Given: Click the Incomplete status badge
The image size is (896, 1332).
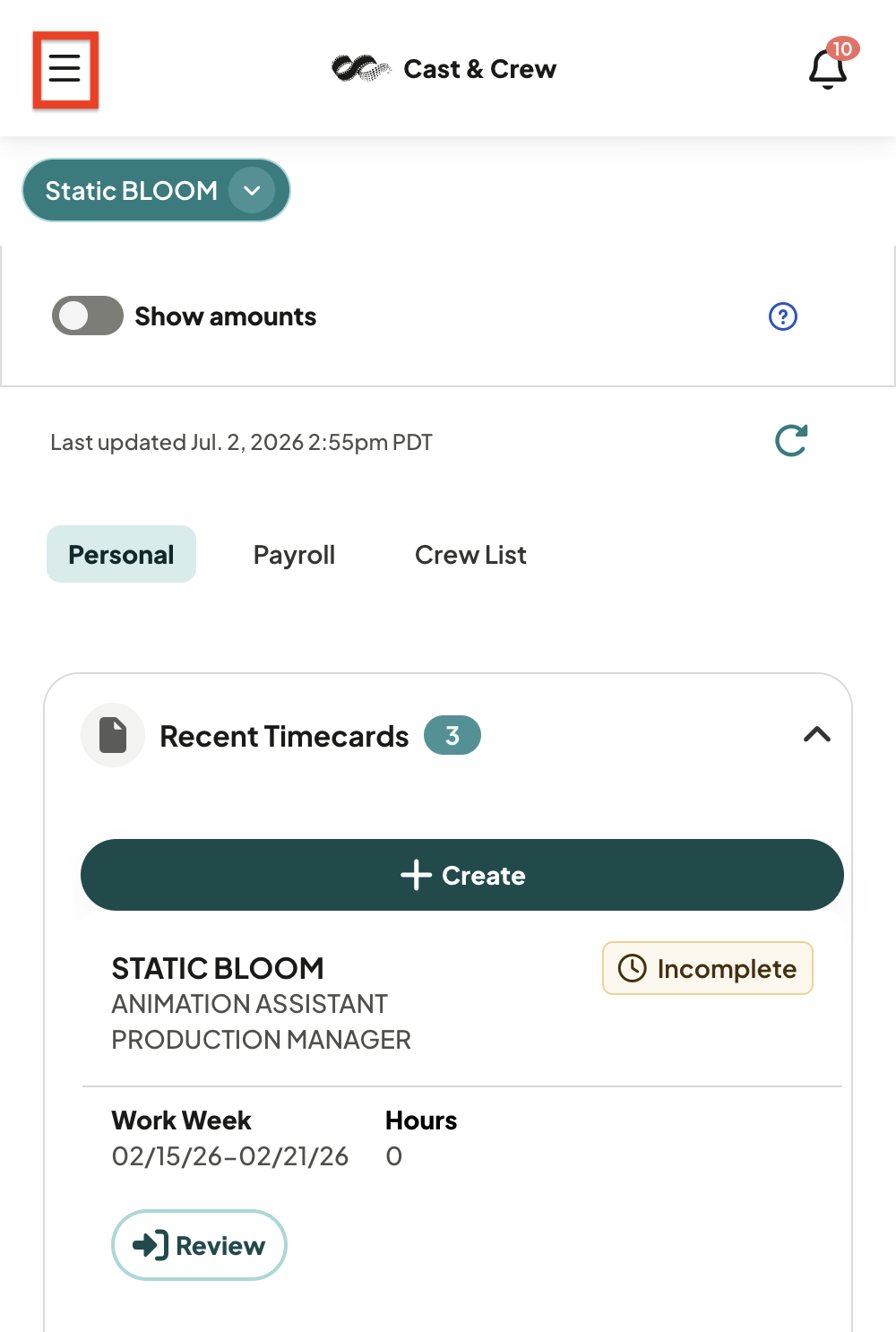Looking at the screenshot, I should tap(708, 968).
